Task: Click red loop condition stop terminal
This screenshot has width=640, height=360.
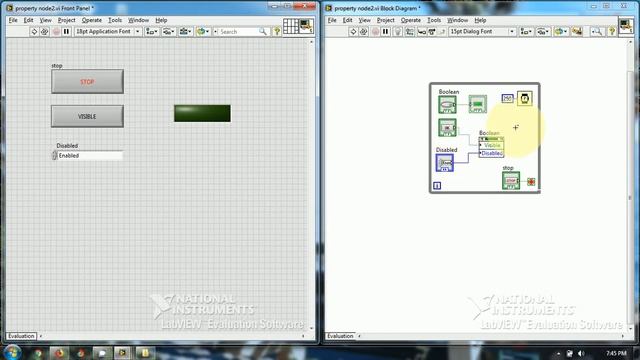Action: [x=531, y=182]
